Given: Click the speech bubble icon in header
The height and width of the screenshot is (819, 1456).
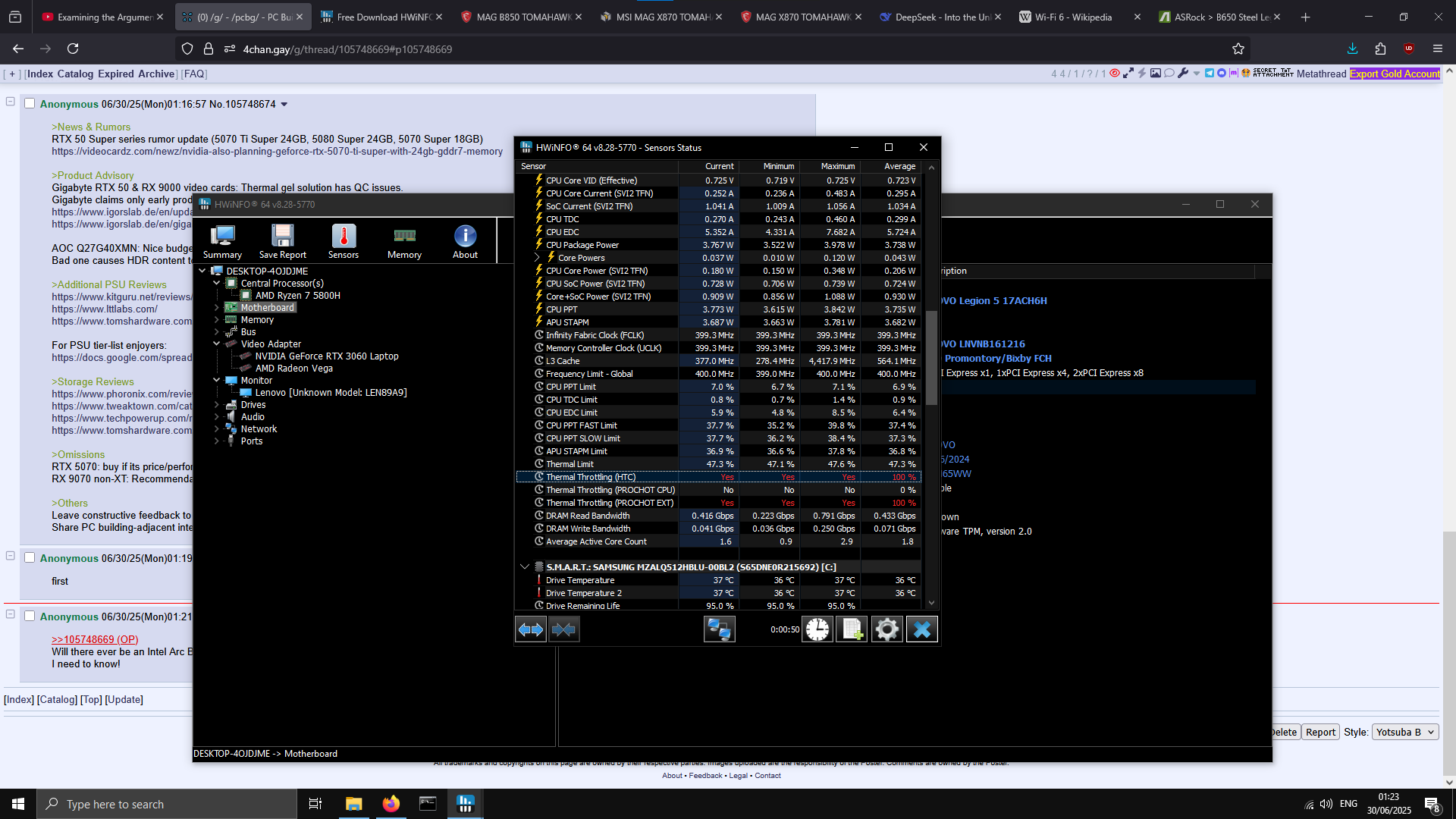Looking at the screenshot, I should point(1169,74).
